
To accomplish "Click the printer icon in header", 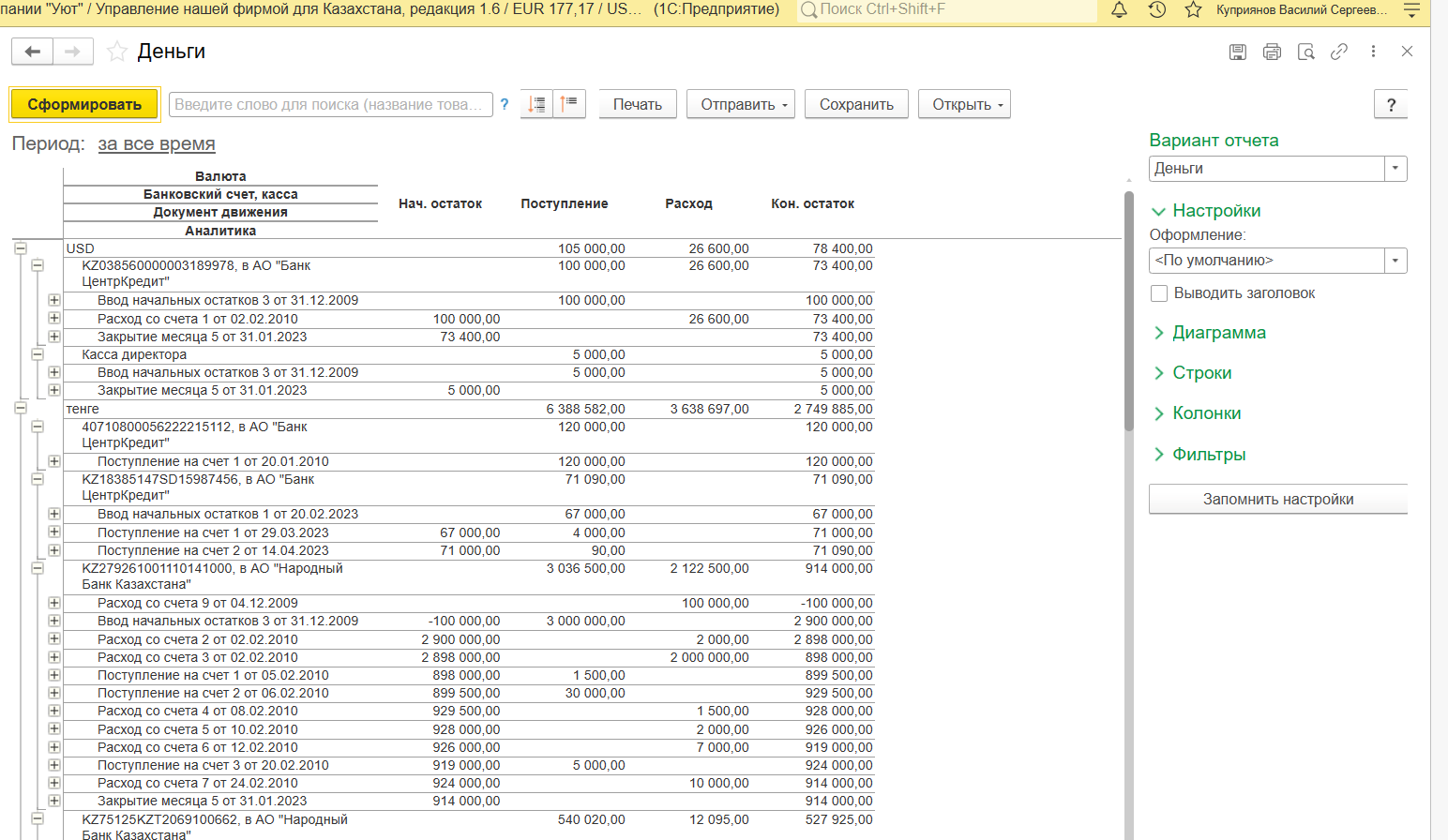I will [1272, 52].
